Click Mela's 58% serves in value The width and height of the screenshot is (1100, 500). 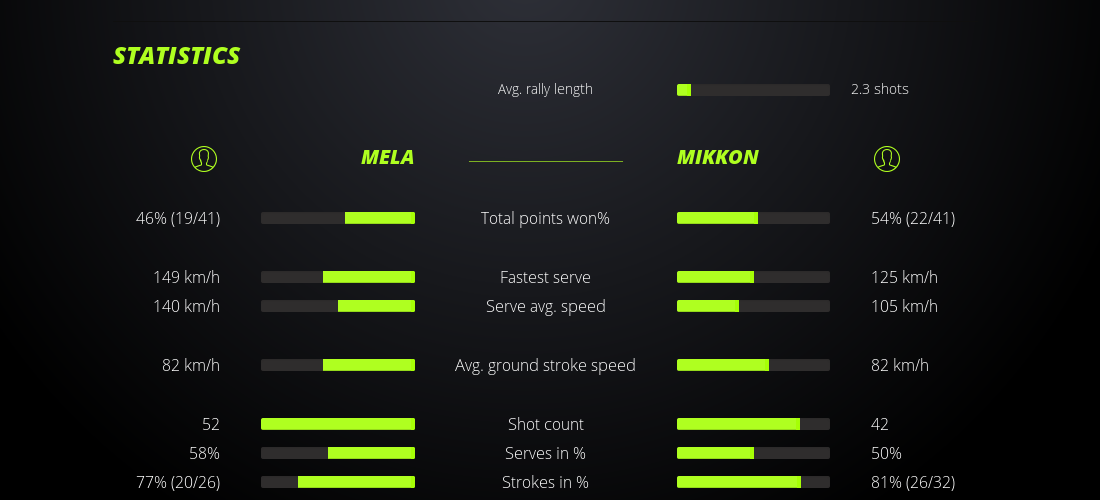click(204, 453)
